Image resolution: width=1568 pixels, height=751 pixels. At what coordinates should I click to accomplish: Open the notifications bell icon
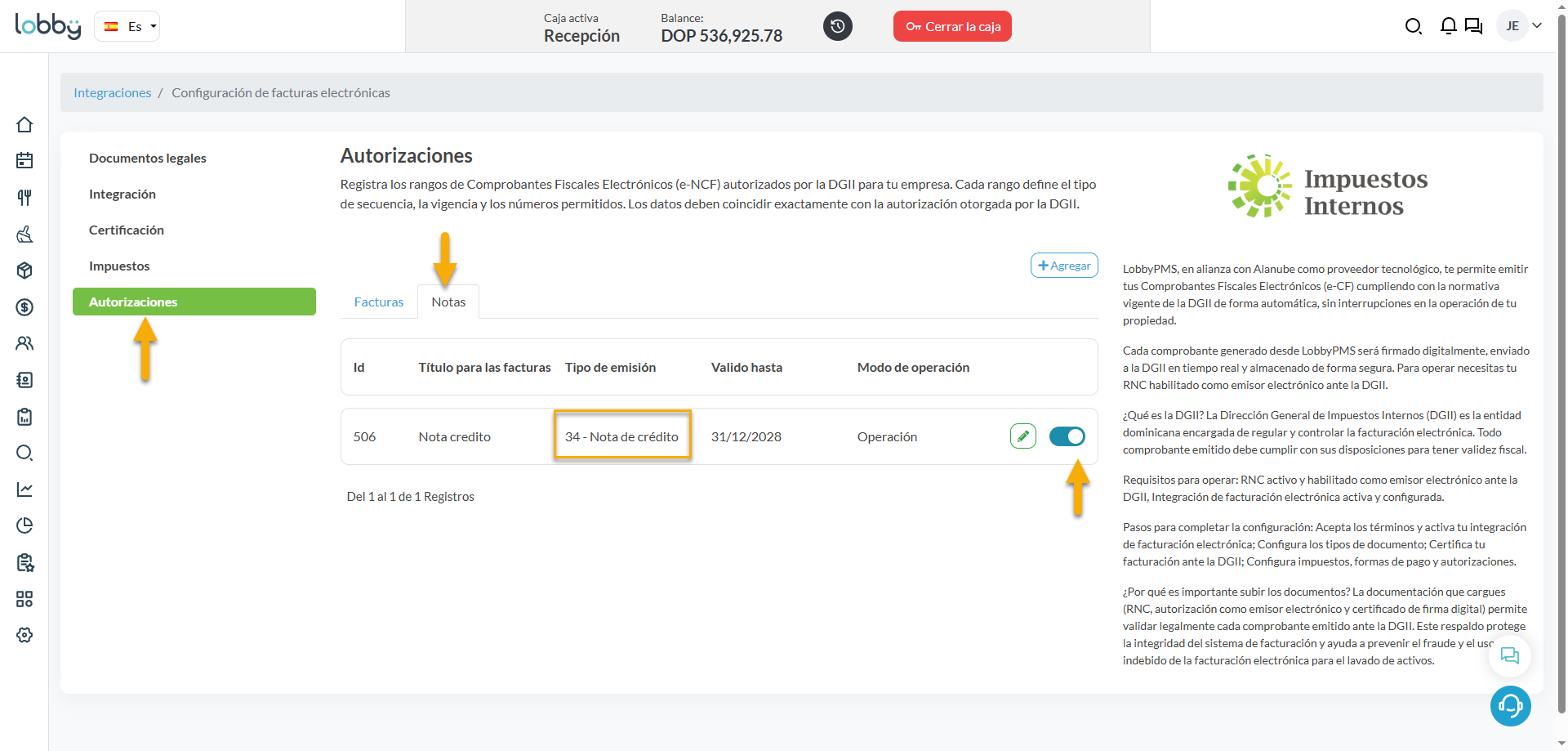(x=1448, y=26)
